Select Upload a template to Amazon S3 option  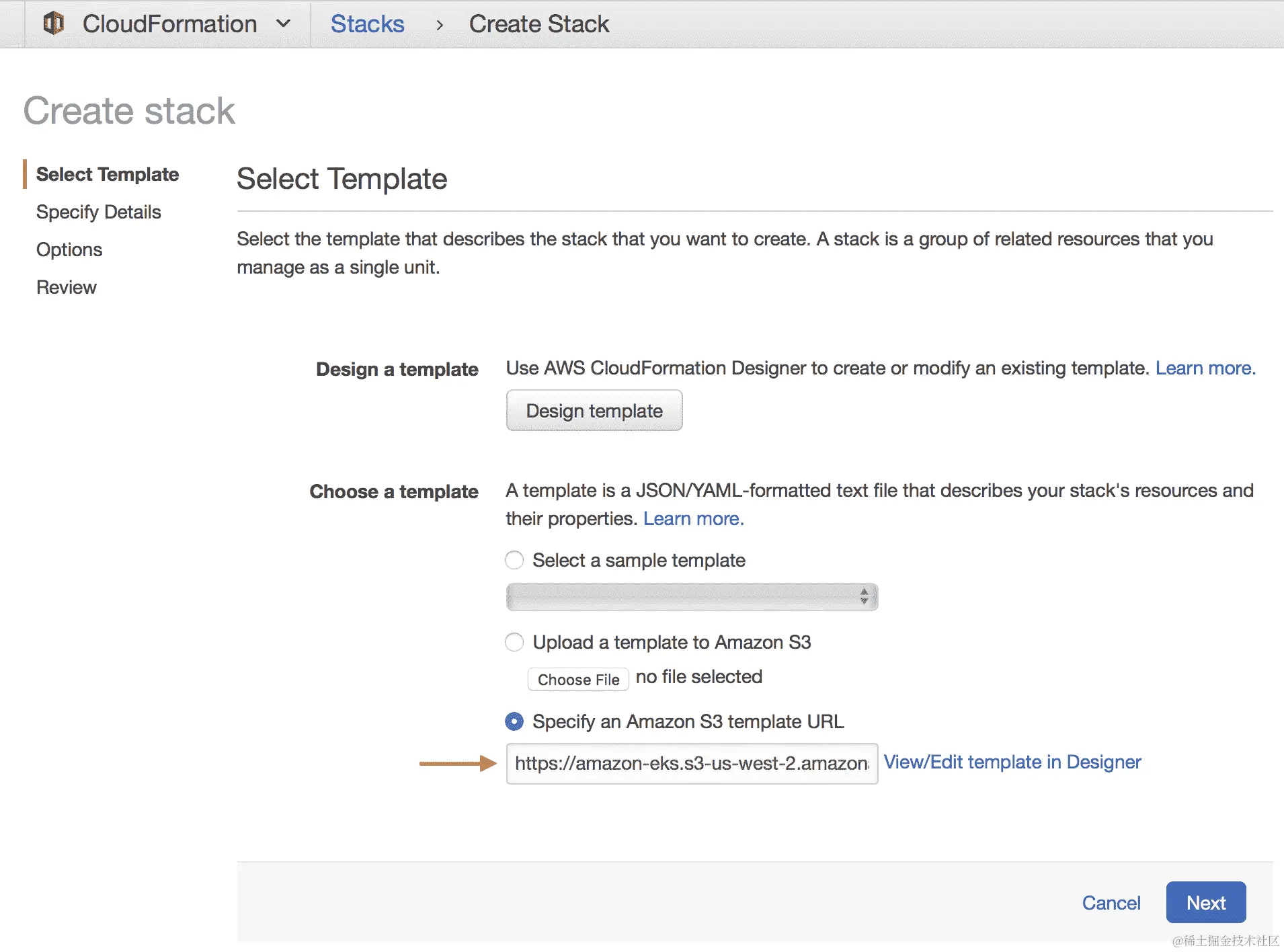point(514,642)
